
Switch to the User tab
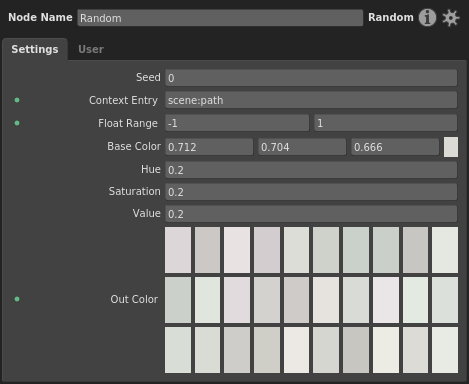pyautogui.click(x=91, y=49)
